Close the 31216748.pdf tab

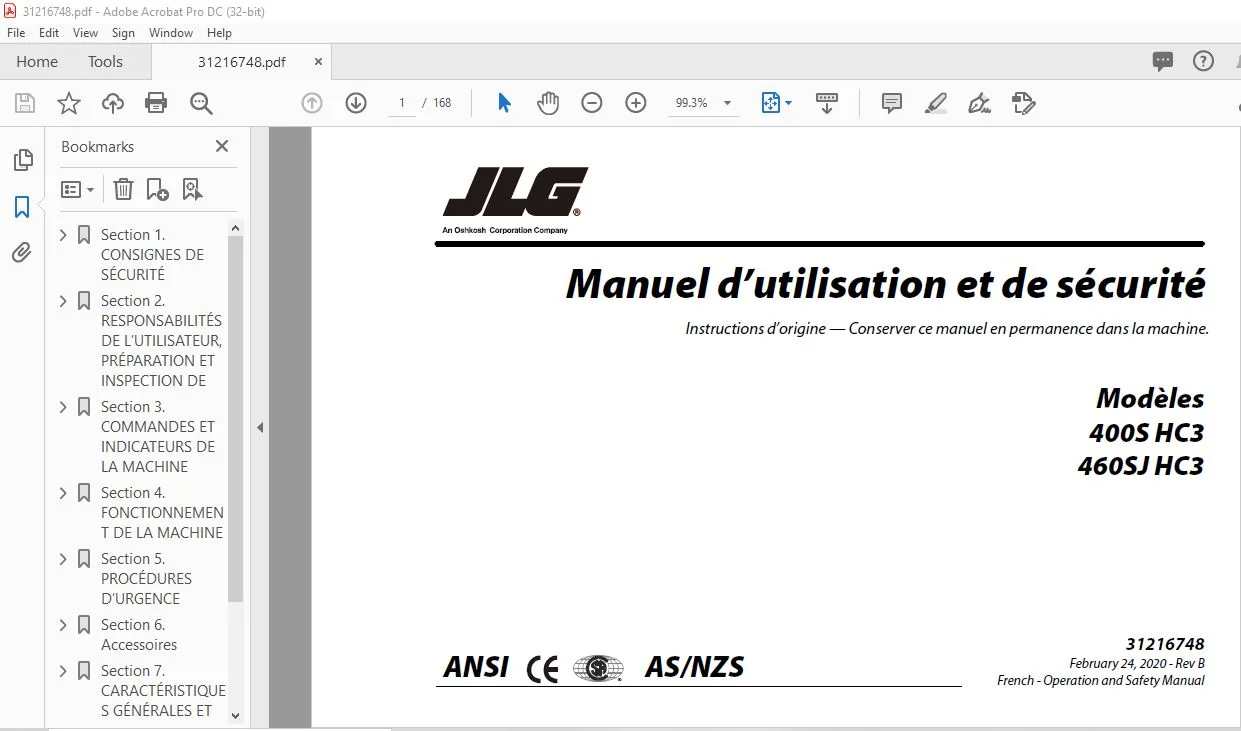click(x=318, y=61)
